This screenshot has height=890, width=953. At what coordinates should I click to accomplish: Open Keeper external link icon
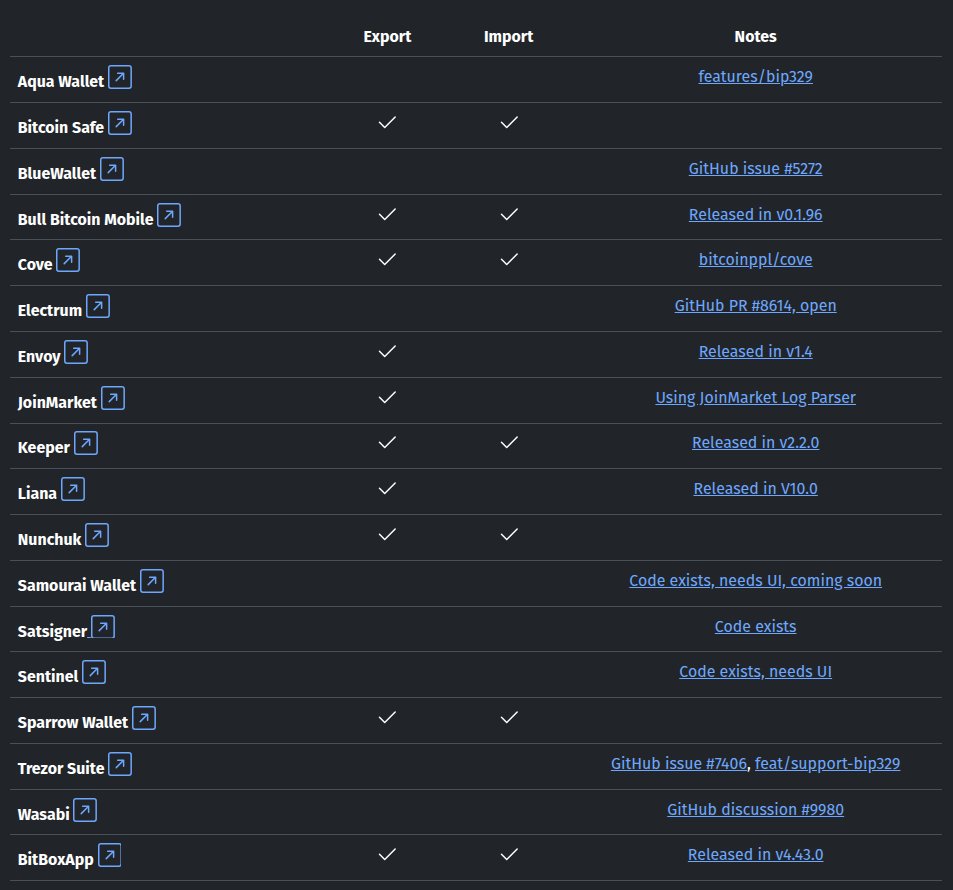[x=86, y=443]
